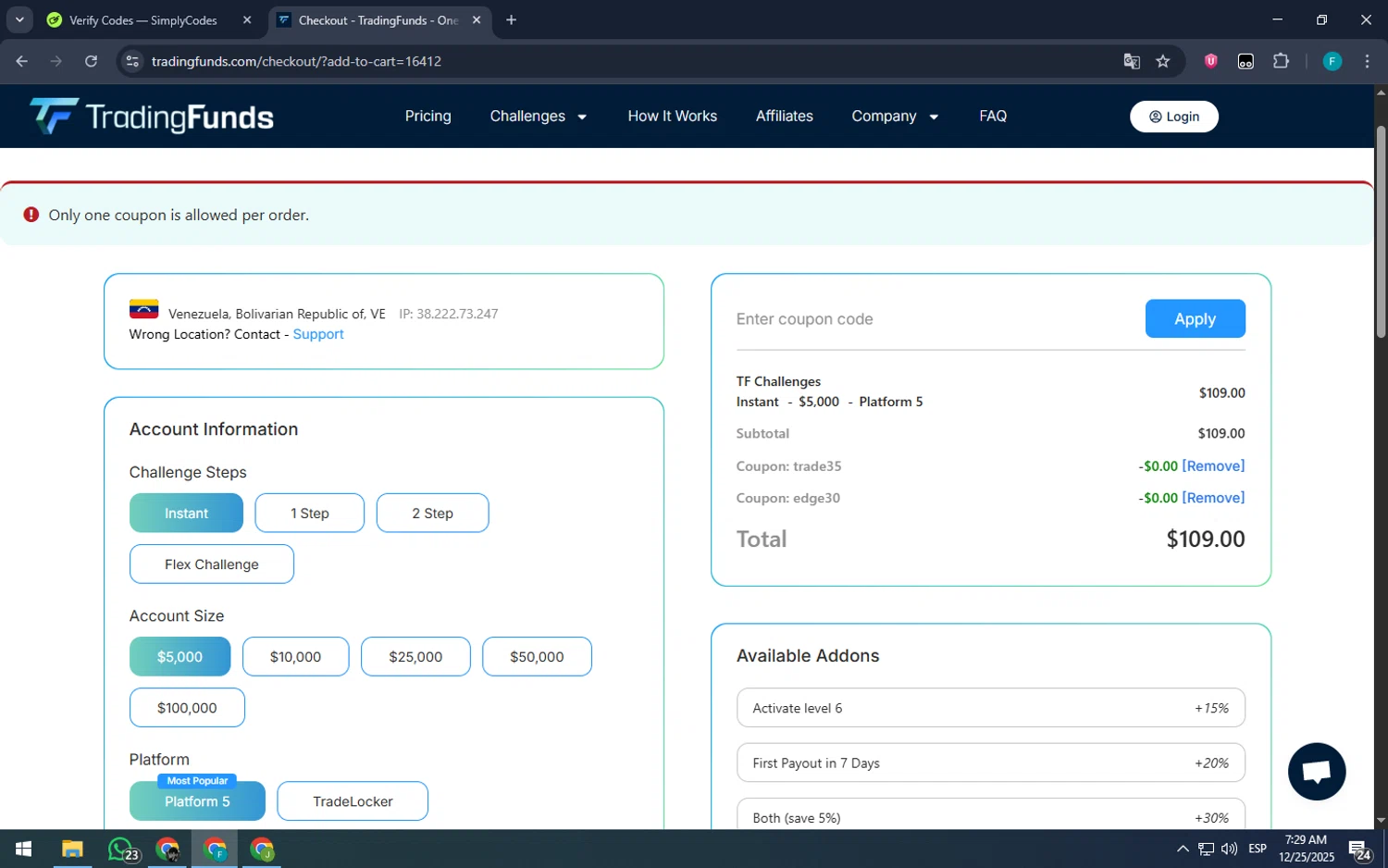Add the Activate level 6 addon

tap(991, 708)
